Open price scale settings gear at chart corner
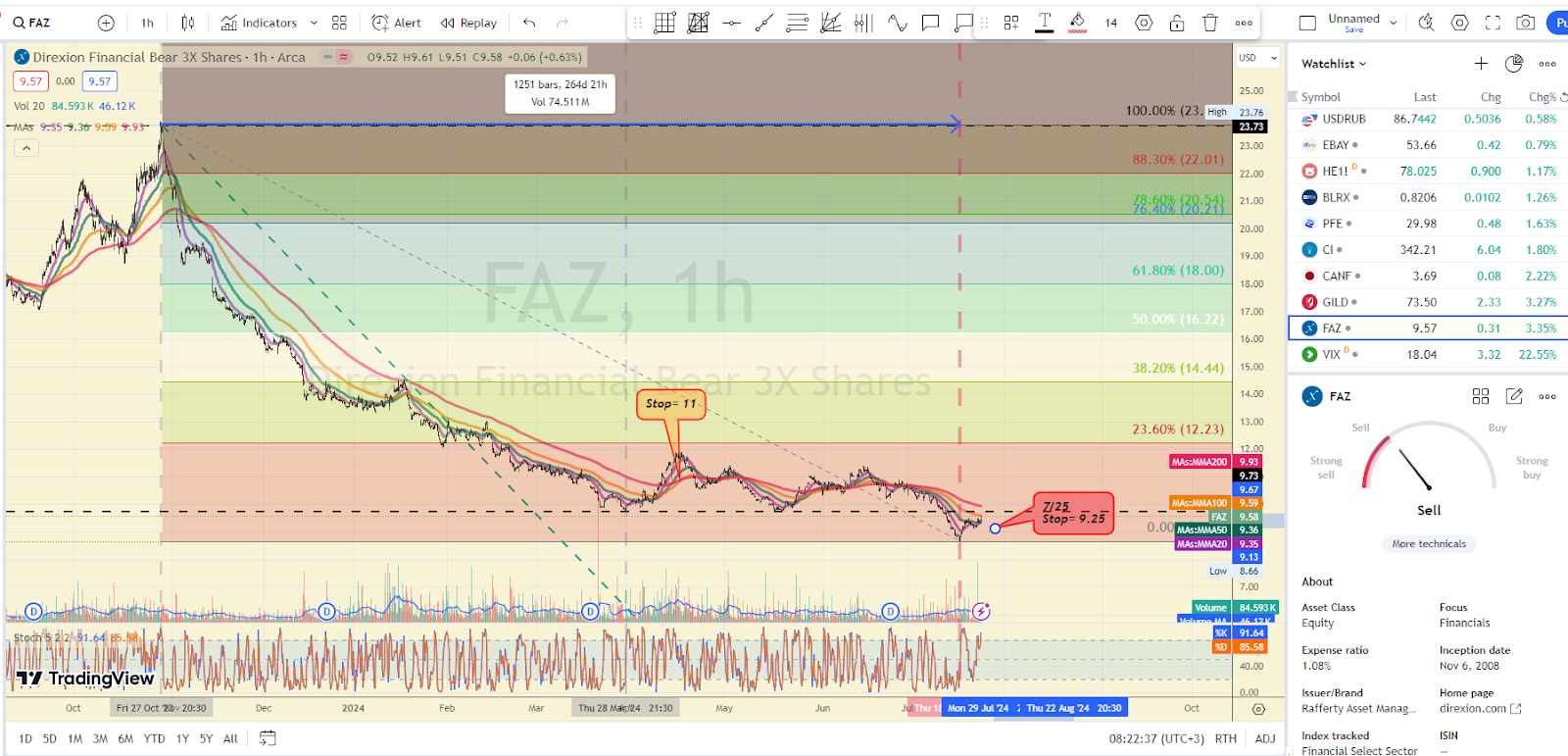Image resolution: width=1568 pixels, height=756 pixels. click(x=1259, y=708)
